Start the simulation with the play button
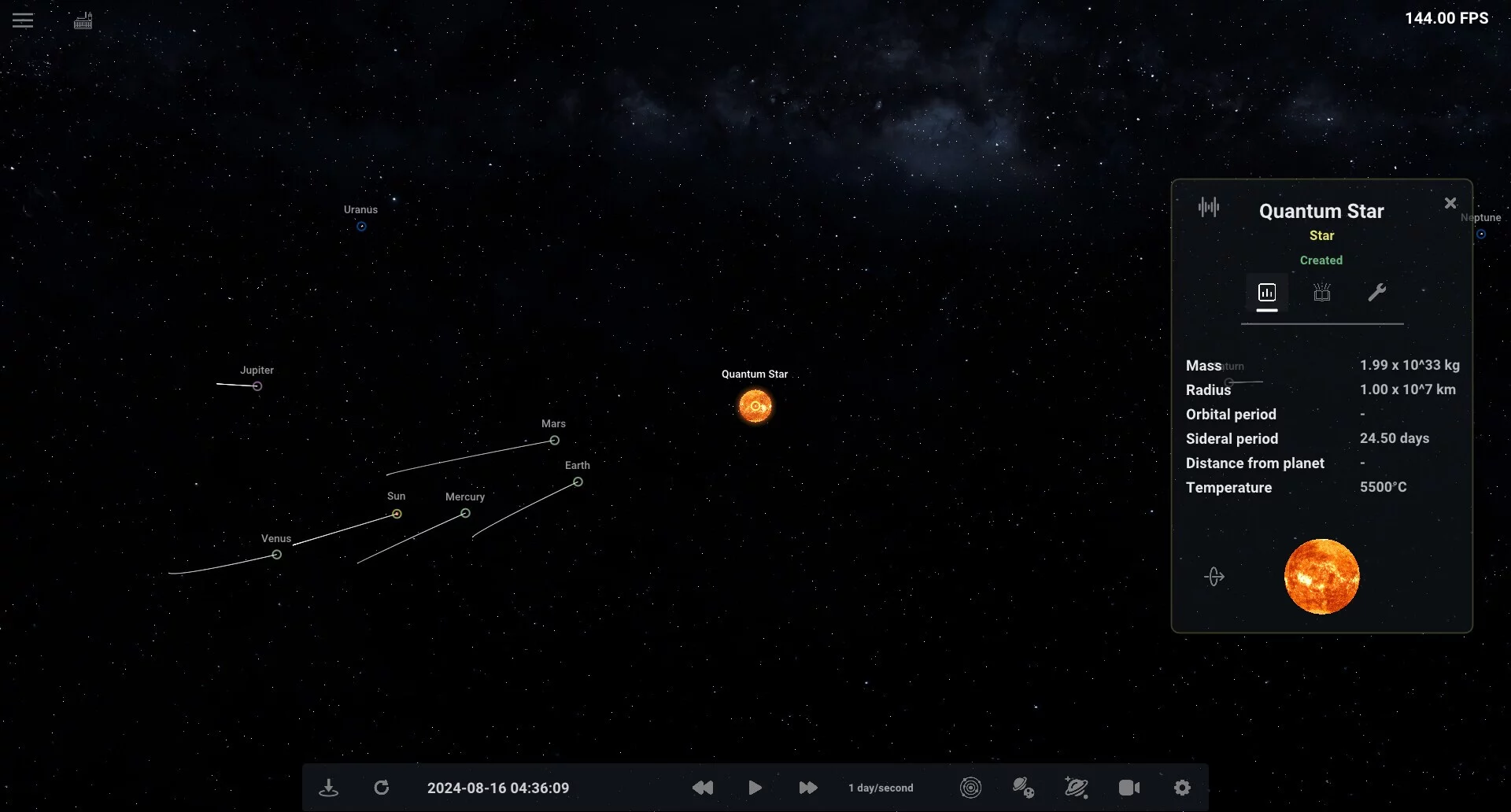 click(755, 788)
